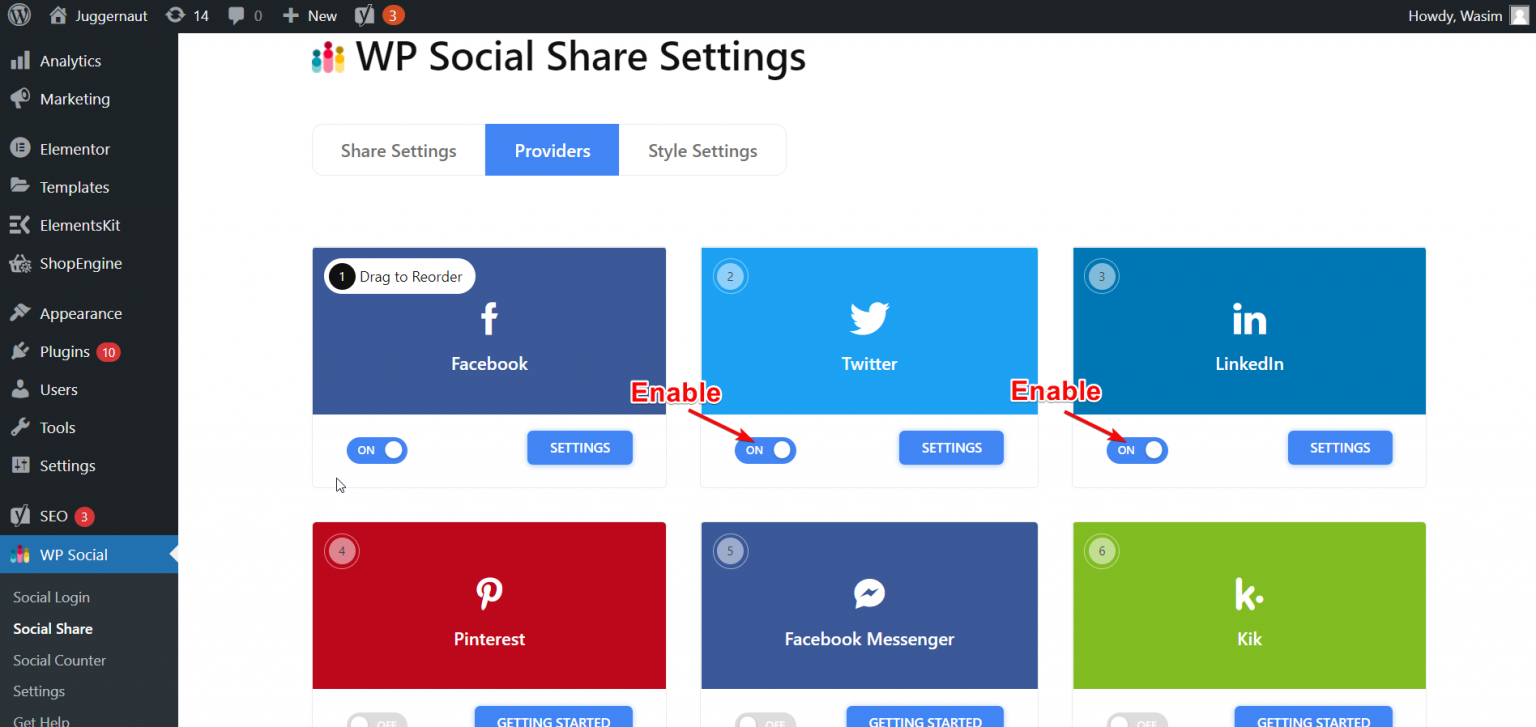1536x727 pixels.
Task: Click Getting Started under Pinterest
Action: pos(553,719)
